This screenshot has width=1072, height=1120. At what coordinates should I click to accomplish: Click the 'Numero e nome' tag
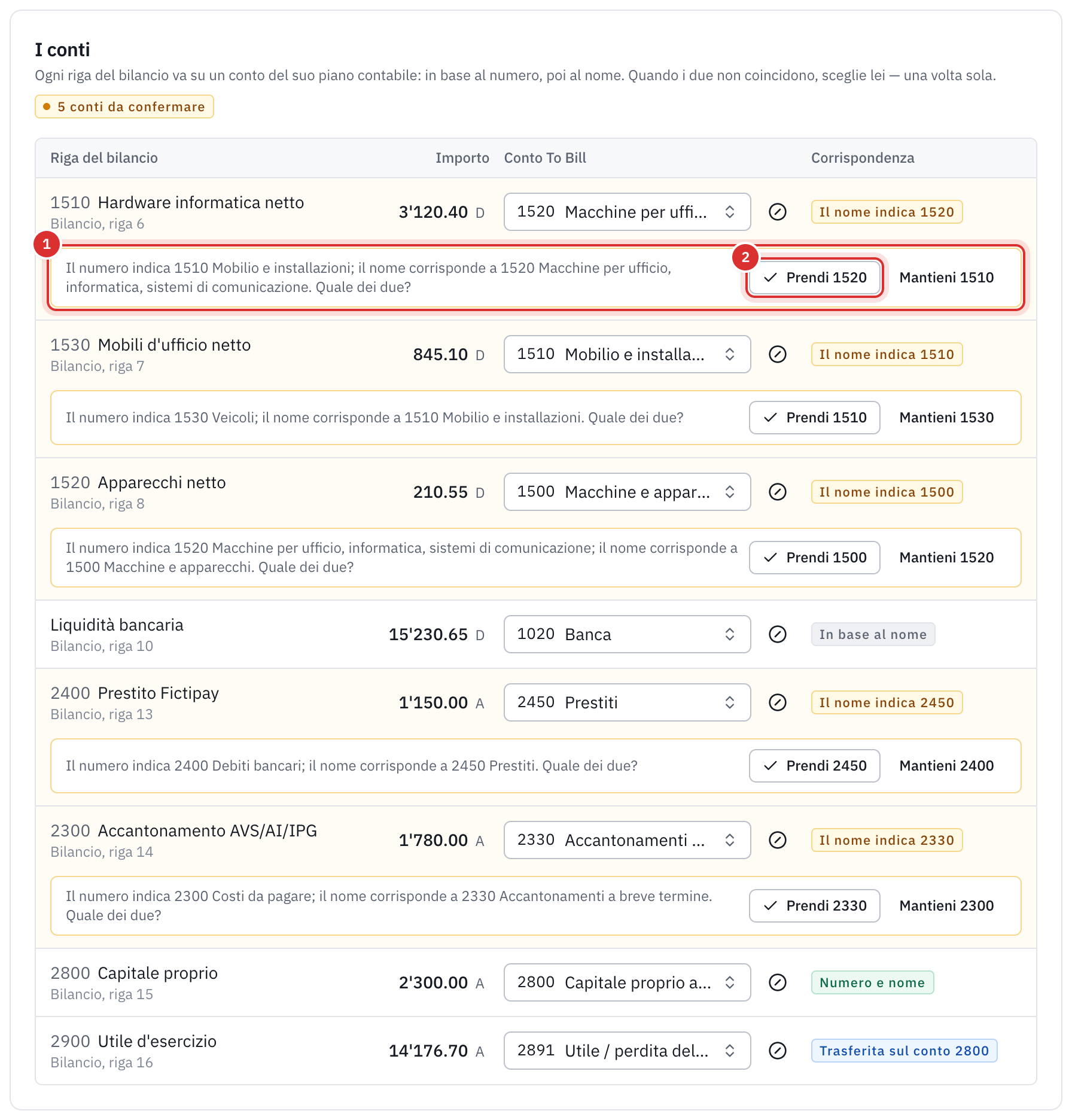[x=872, y=982]
